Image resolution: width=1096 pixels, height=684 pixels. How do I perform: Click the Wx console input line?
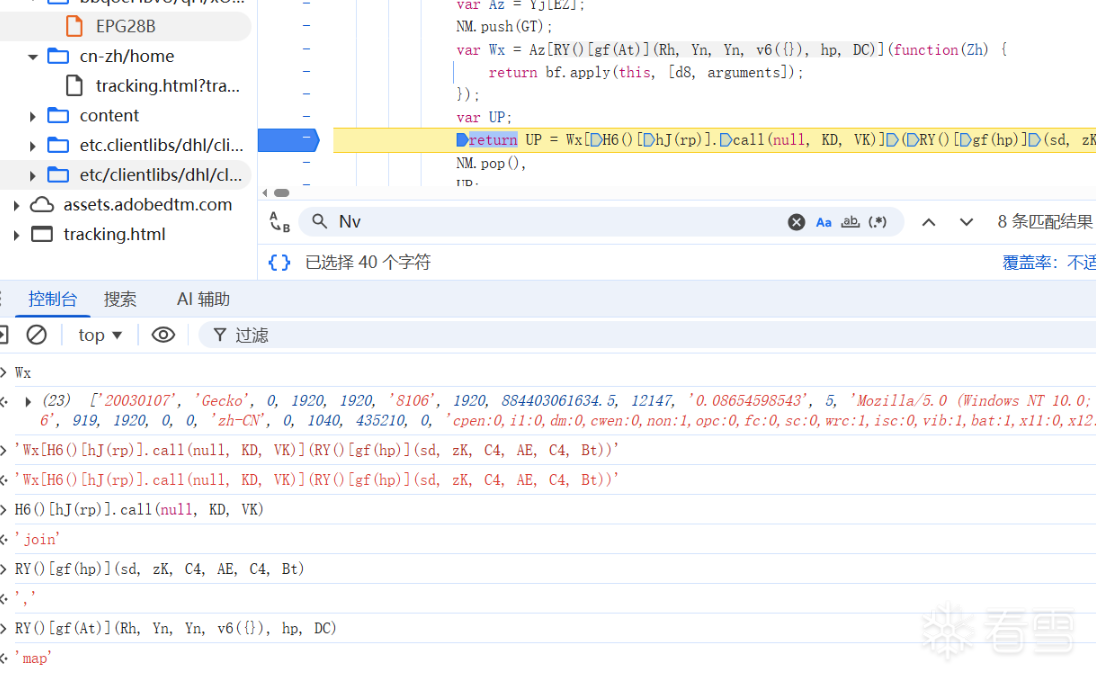tap(23, 372)
